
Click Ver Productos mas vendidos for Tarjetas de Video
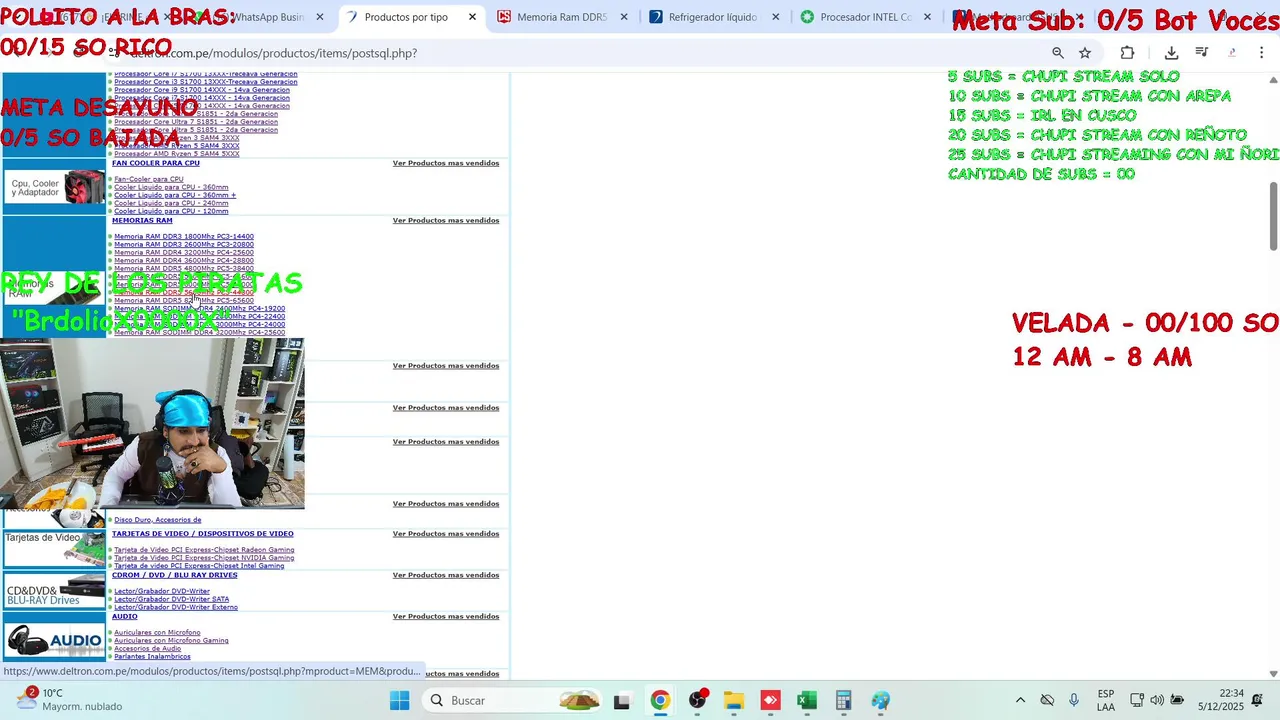click(x=445, y=534)
